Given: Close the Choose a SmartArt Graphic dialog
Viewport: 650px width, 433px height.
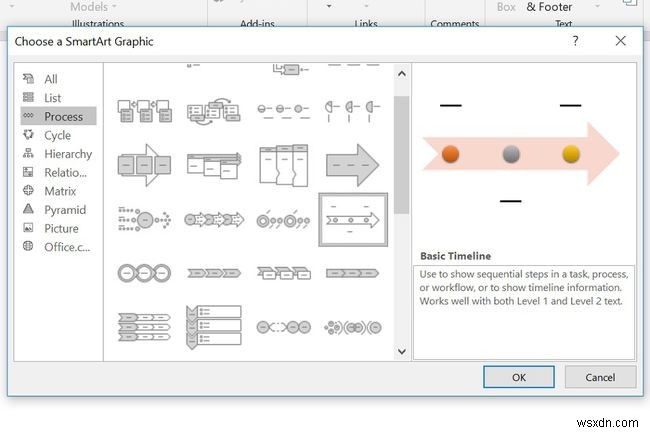Looking at the screenshot, I should (621, 41).
